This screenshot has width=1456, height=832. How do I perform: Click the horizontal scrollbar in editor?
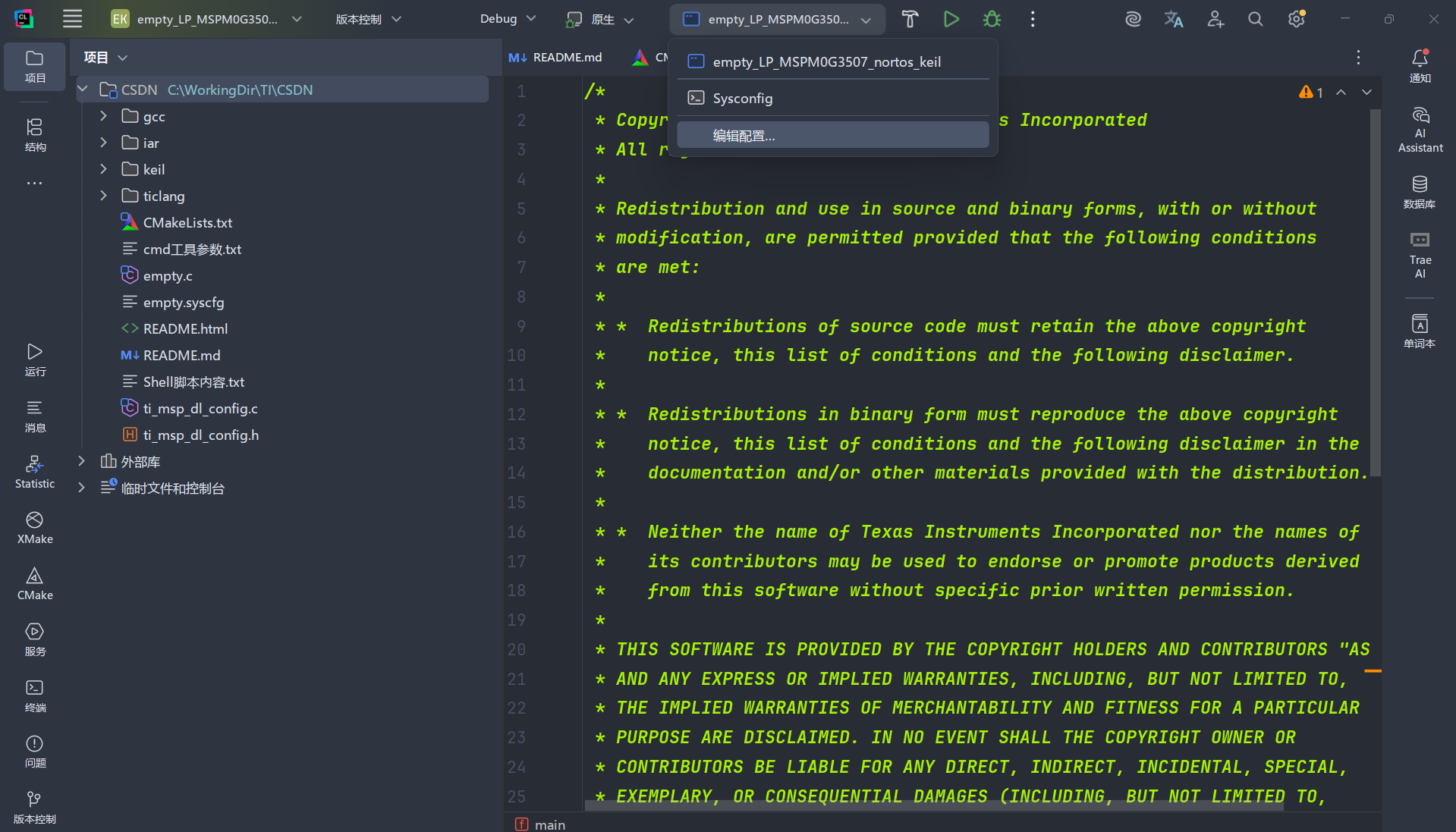tap(933, 806)
